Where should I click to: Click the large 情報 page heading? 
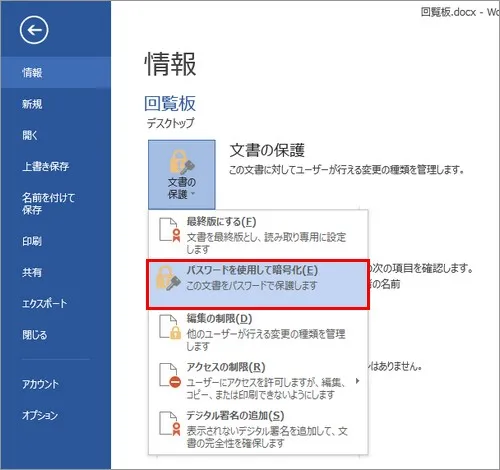tap(170, 64)
